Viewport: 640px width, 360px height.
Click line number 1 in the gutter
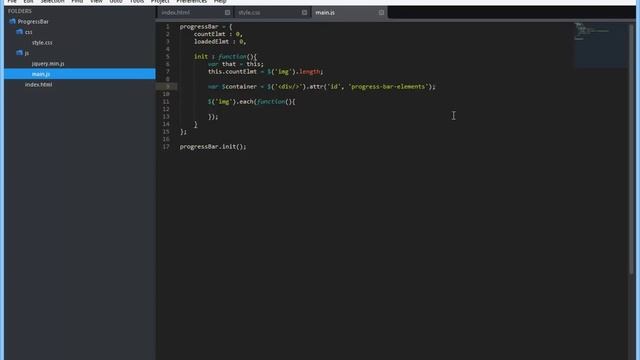[x=168, y=27]
